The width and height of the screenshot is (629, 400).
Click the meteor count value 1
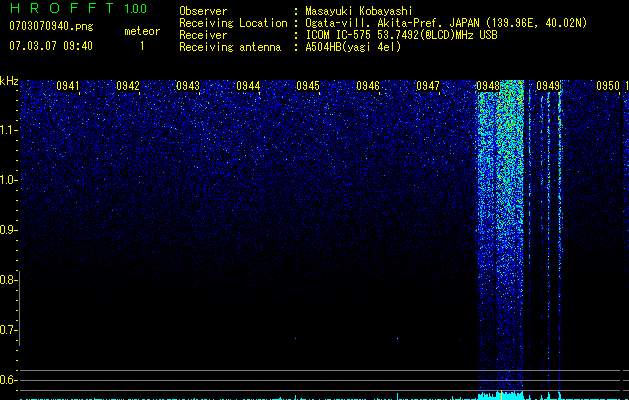142,46
